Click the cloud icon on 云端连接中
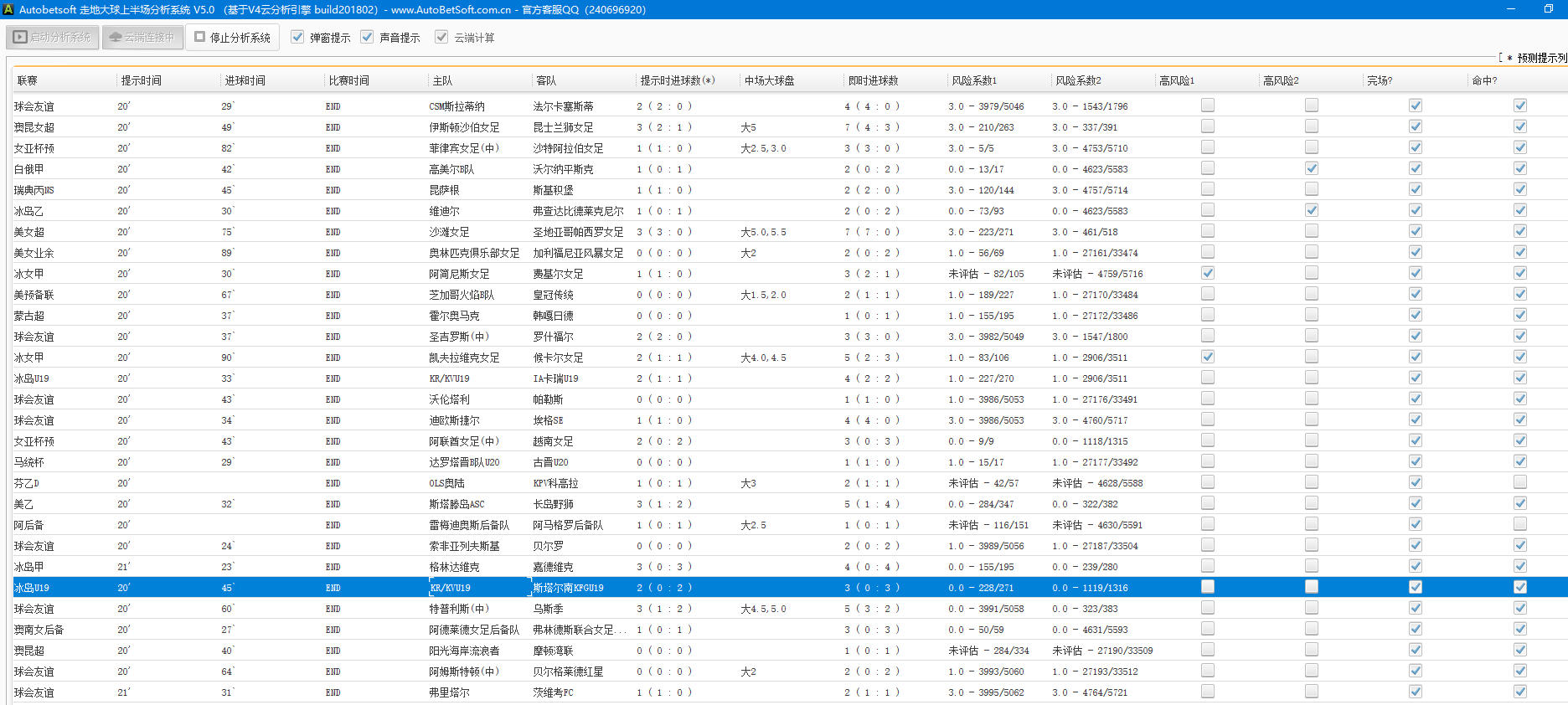 [116, 38]
